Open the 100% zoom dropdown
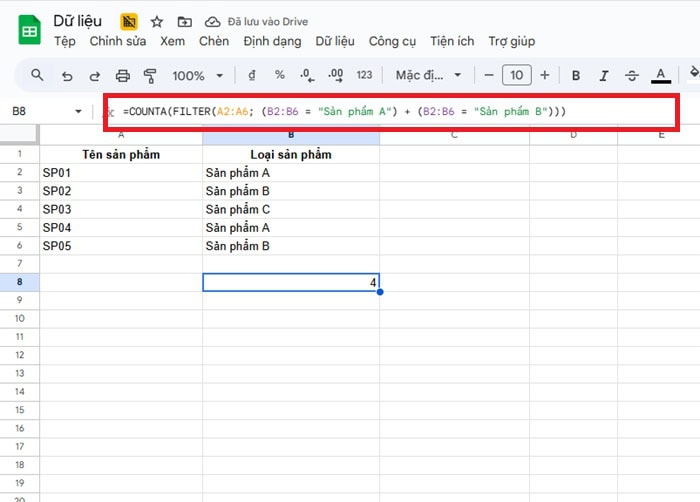 point(197,75)
